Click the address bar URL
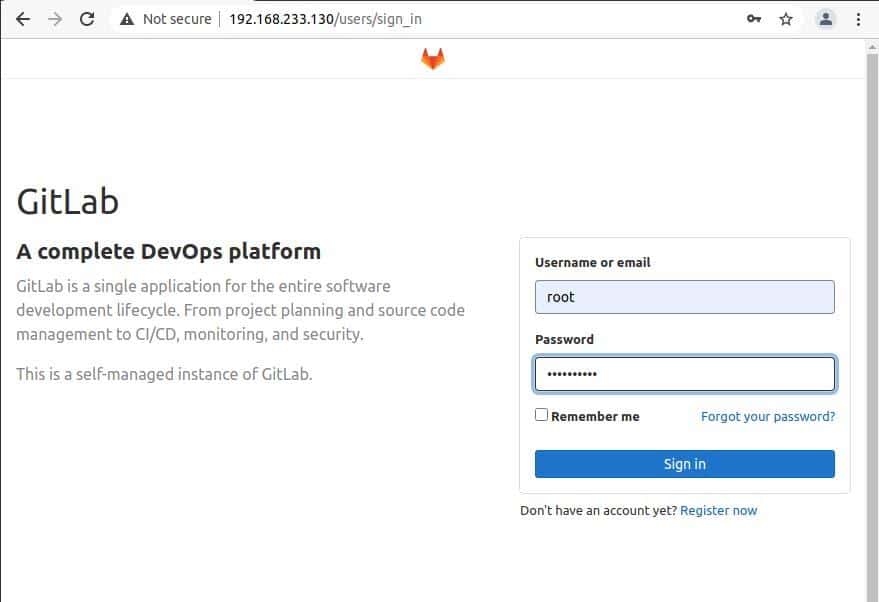Screen dimensions: 879x602 [x=325, y=19]
